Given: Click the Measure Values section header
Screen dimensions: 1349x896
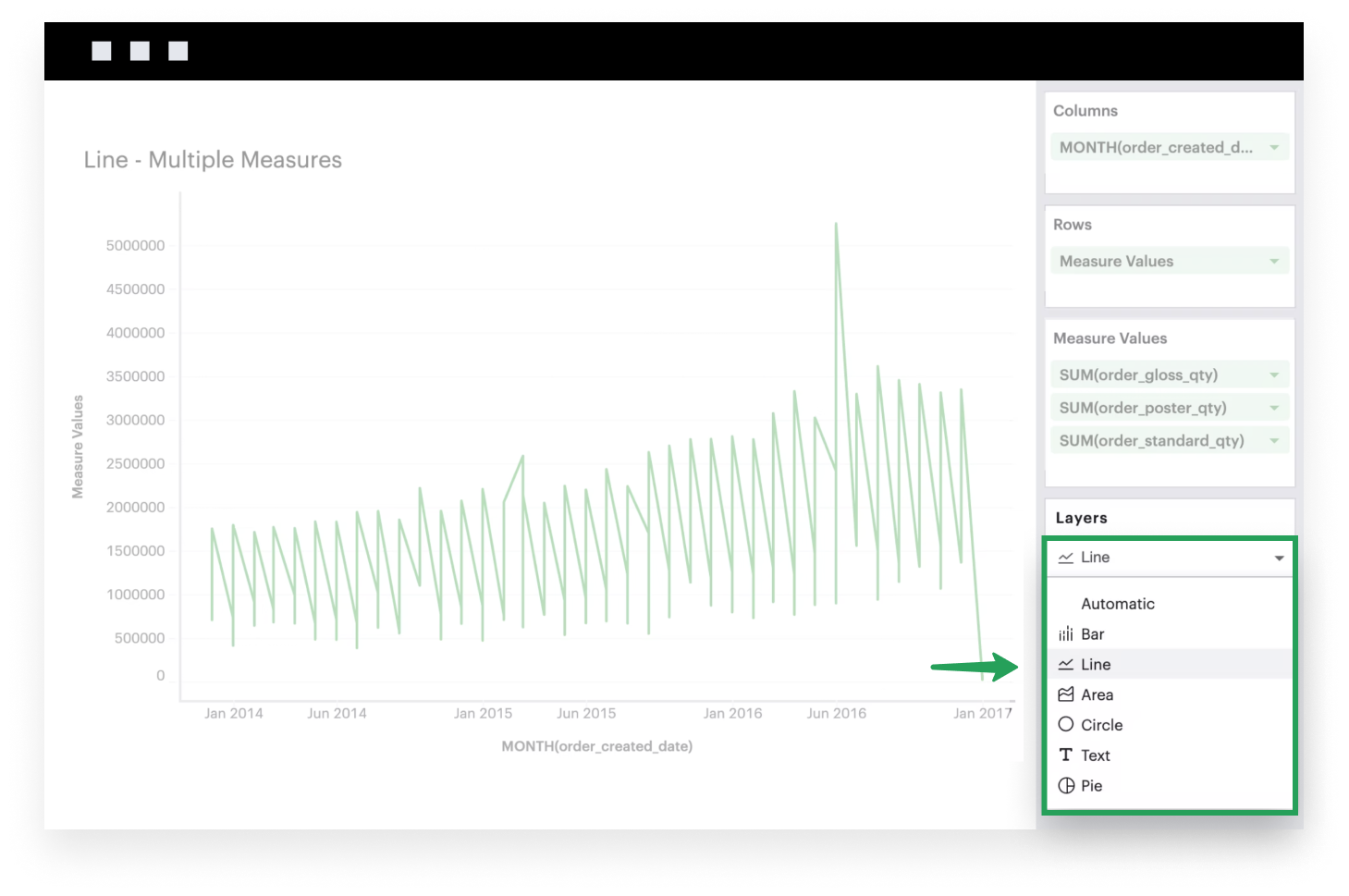Looking at the screenshot, I should click(1109, 338).
